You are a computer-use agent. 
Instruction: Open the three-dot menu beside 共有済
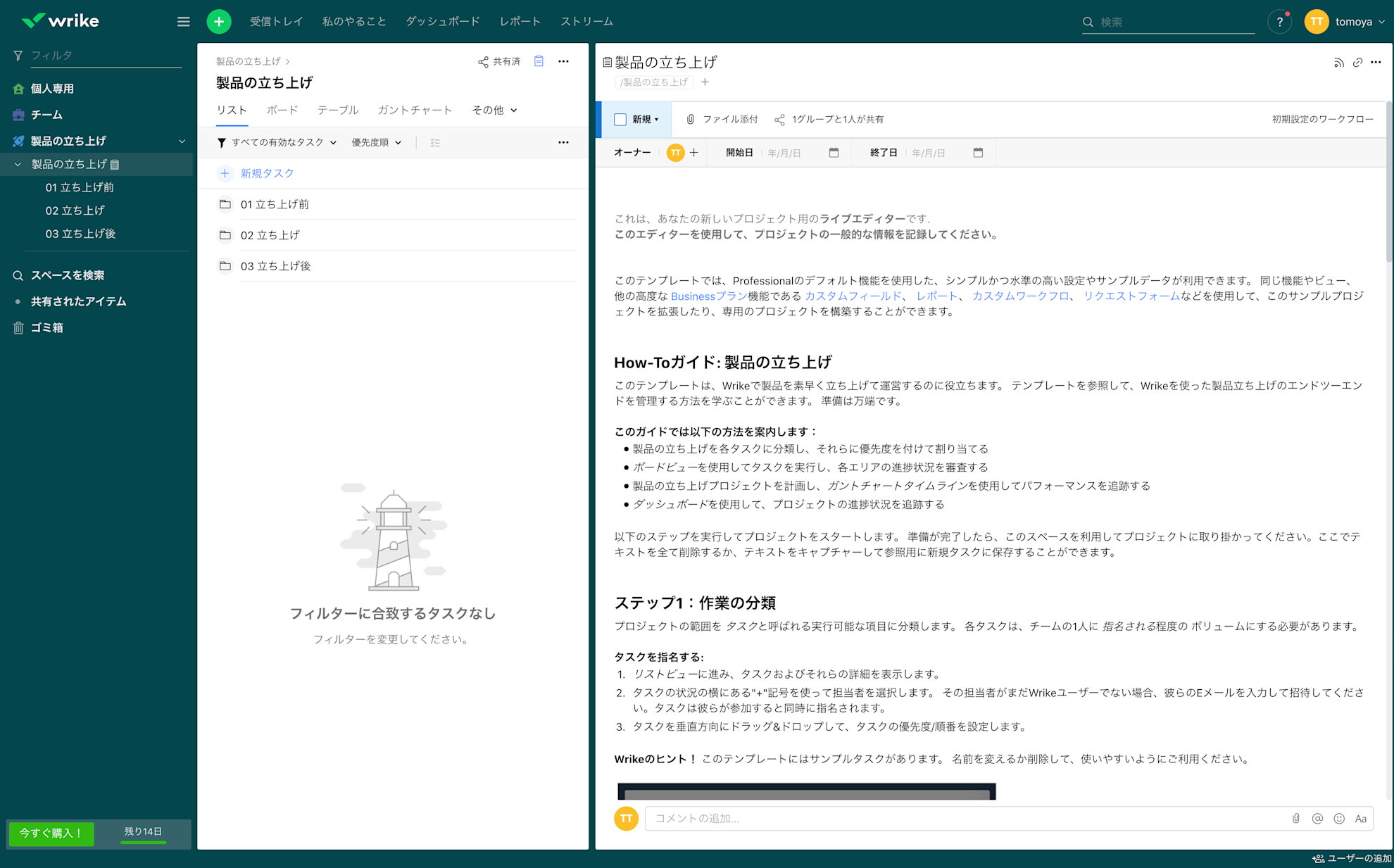[563, 61]
